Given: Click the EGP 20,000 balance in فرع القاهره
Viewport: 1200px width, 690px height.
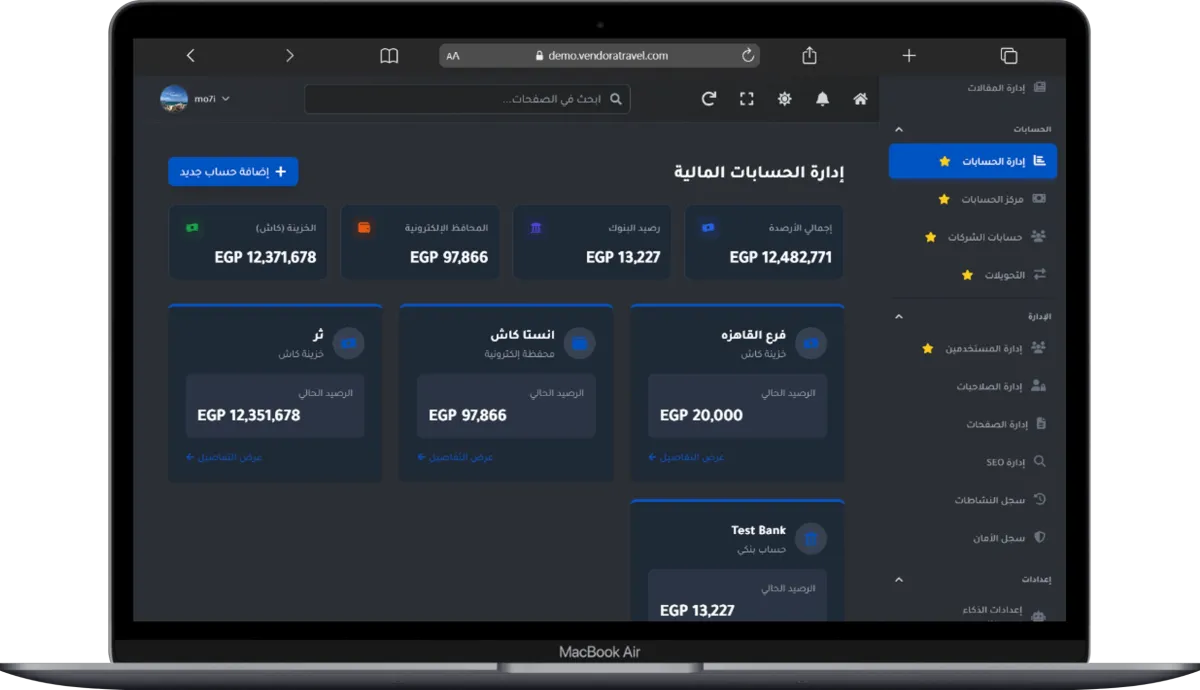Looking at the screenshot, I should (x=701, y=415).
